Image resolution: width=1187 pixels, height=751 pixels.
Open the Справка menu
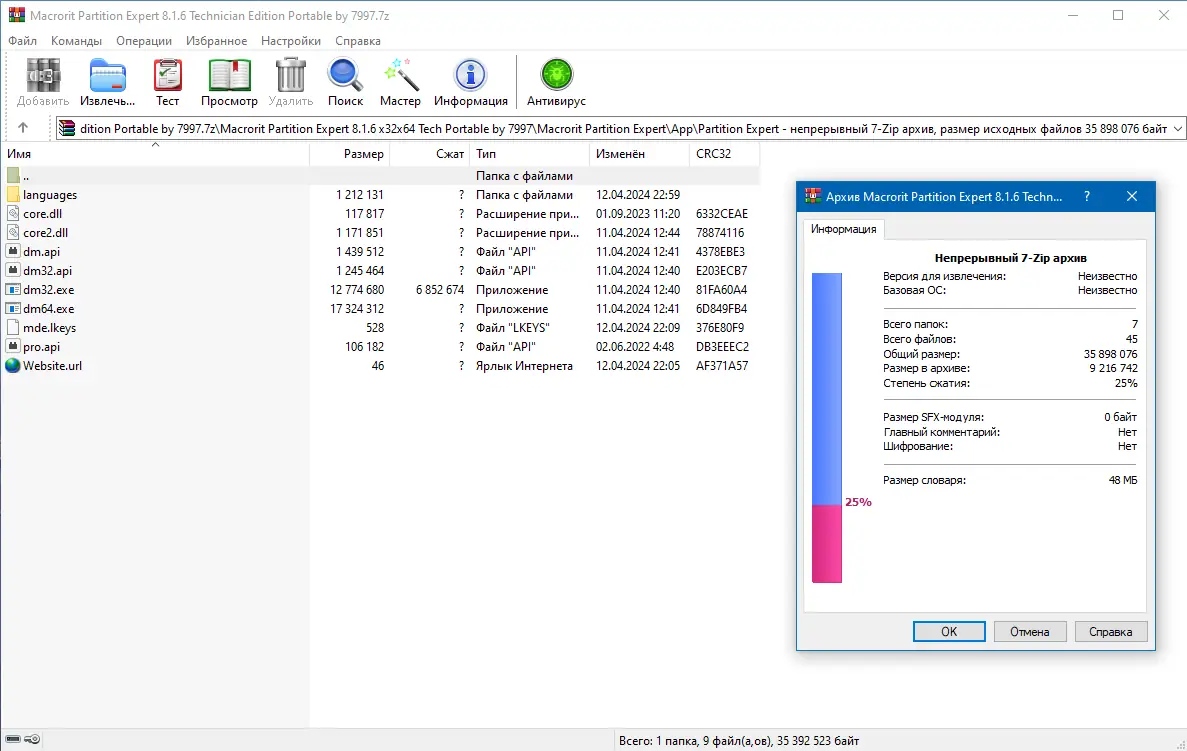coord(358,41)
